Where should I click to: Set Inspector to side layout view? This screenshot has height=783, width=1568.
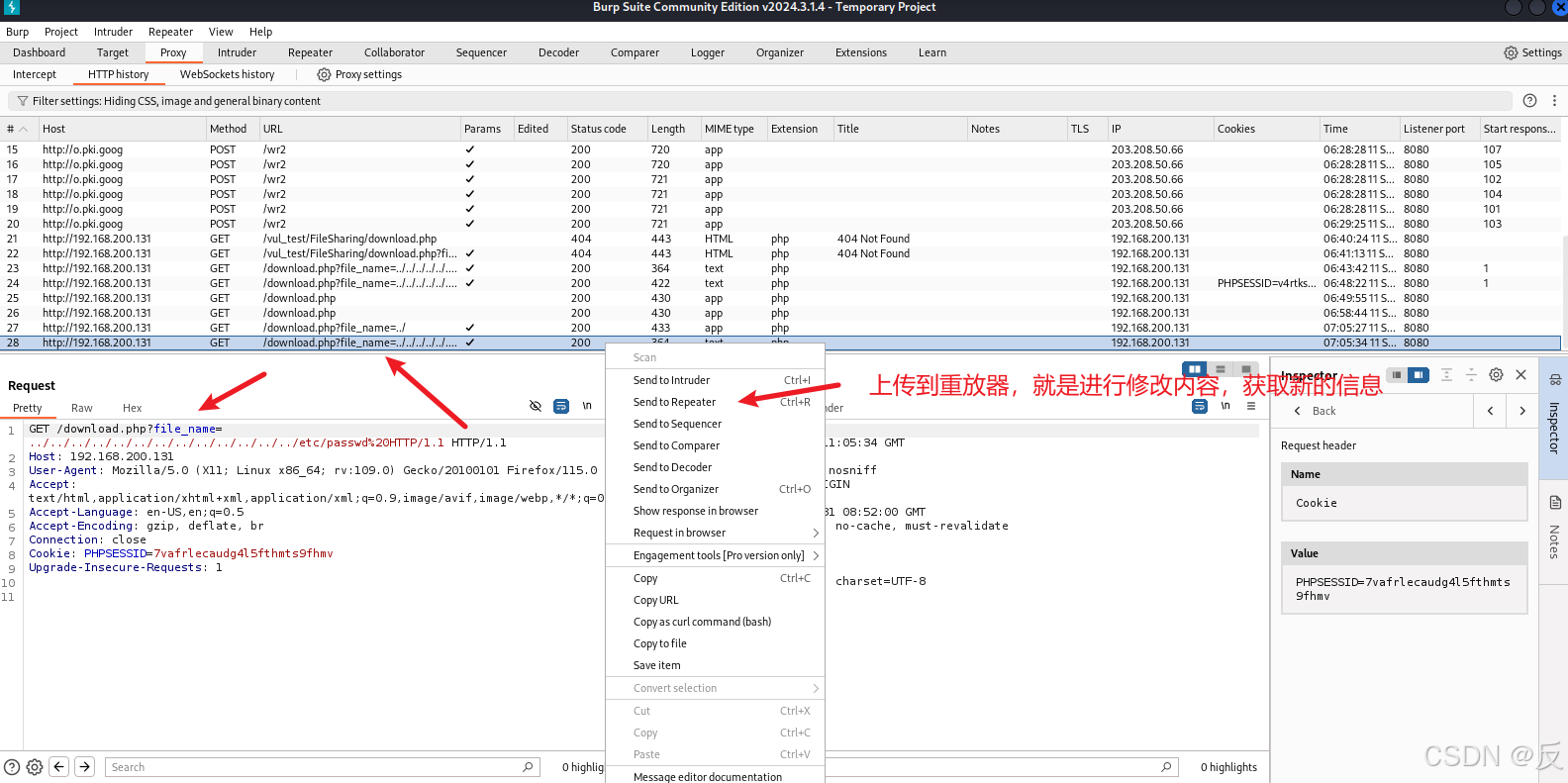click(x=1419, y=375)
